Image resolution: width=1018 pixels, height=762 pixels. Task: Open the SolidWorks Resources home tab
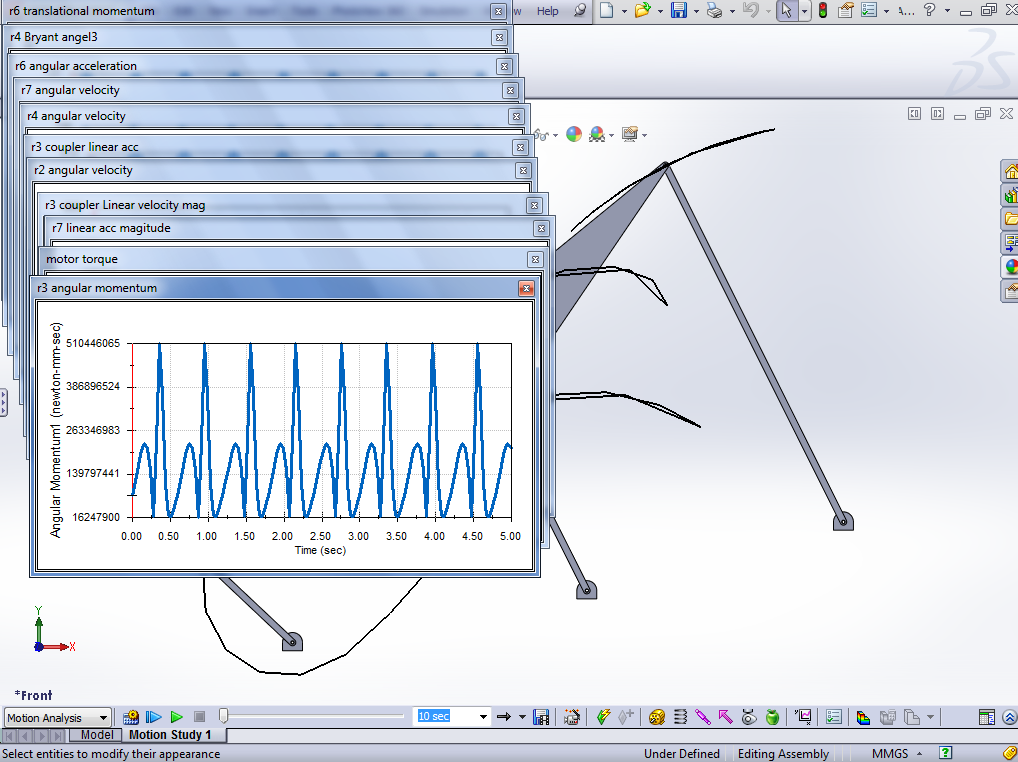pos(1010,171)
